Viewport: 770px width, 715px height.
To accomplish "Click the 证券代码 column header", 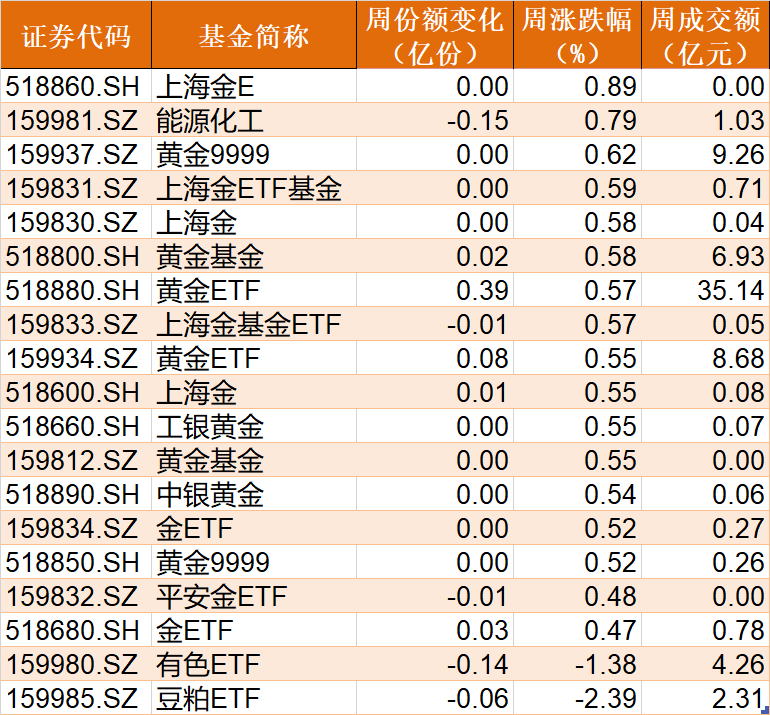I will coord(76,36).
